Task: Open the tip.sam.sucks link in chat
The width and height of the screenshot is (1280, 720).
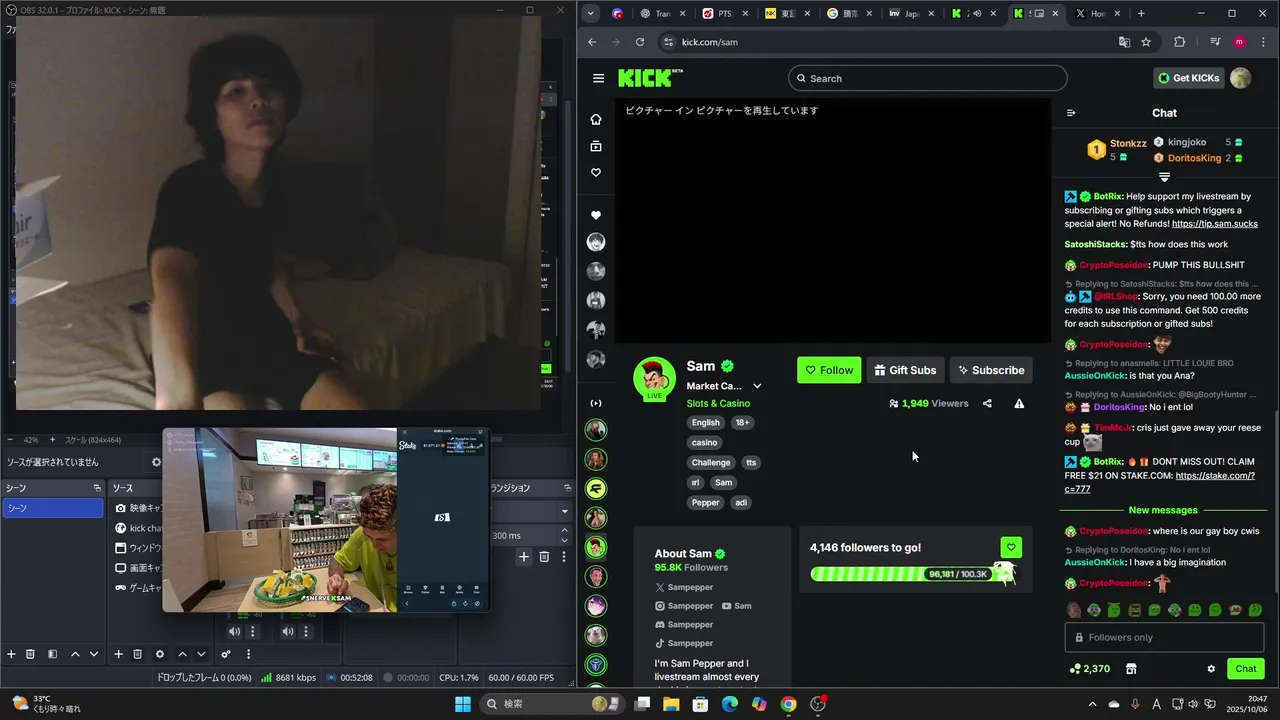Action: coord(1215,224)
